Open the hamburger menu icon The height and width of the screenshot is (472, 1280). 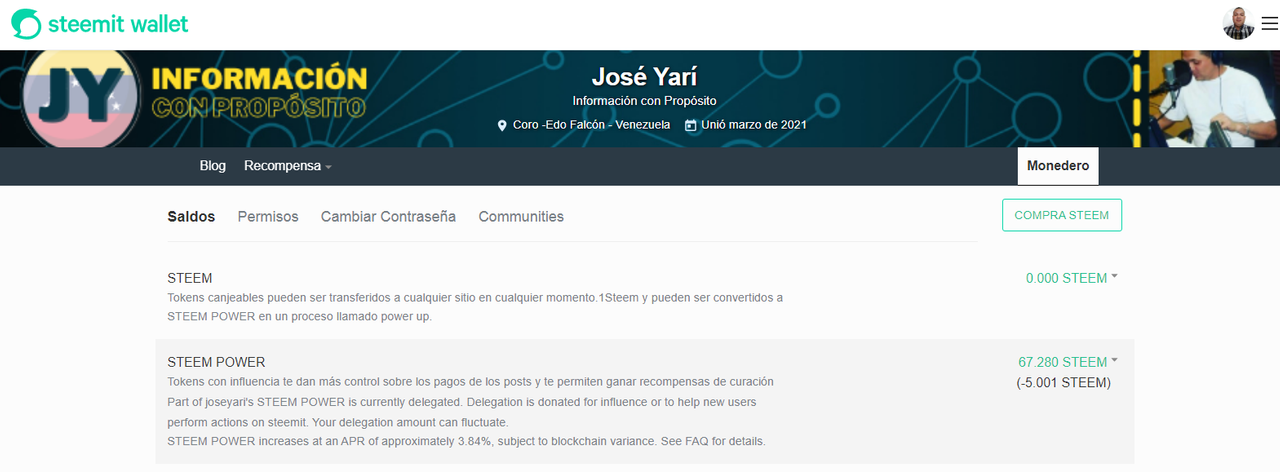click(1269, 24)
